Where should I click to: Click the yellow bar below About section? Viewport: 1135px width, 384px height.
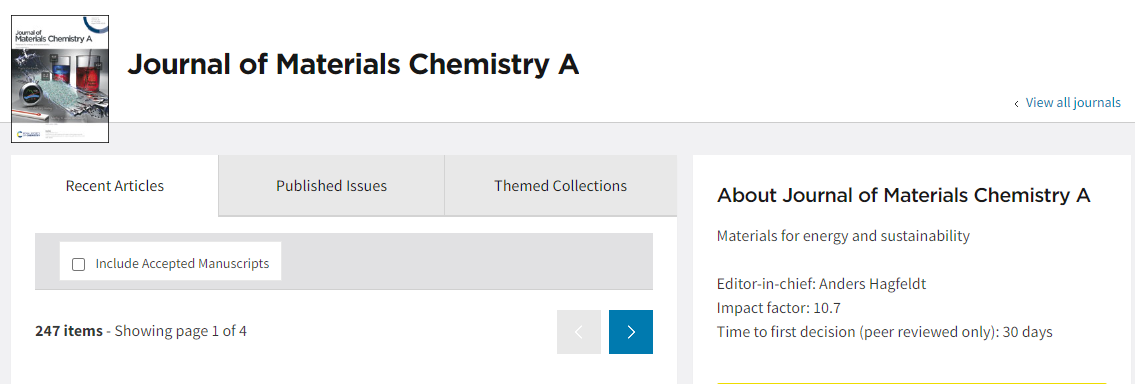(912, 383)
